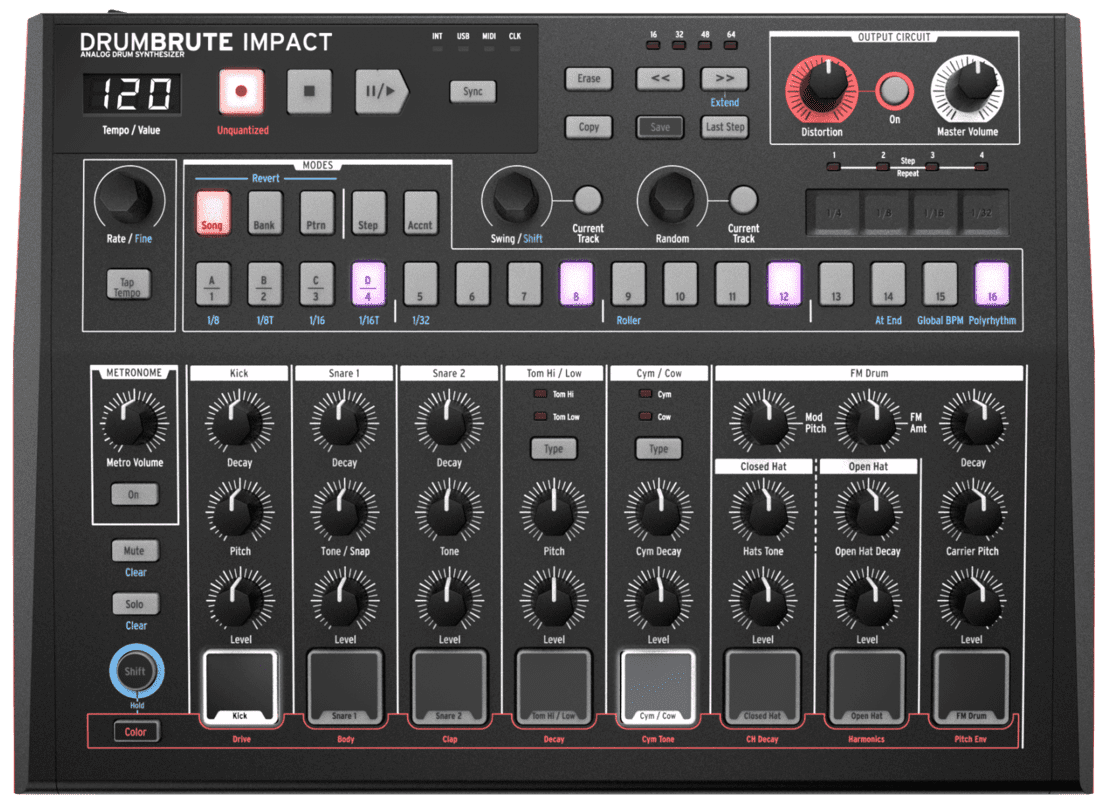Image resolution: width=1102 pixels, height=800 pixels.
Task: Click the Color button
Action: [136, 732]
